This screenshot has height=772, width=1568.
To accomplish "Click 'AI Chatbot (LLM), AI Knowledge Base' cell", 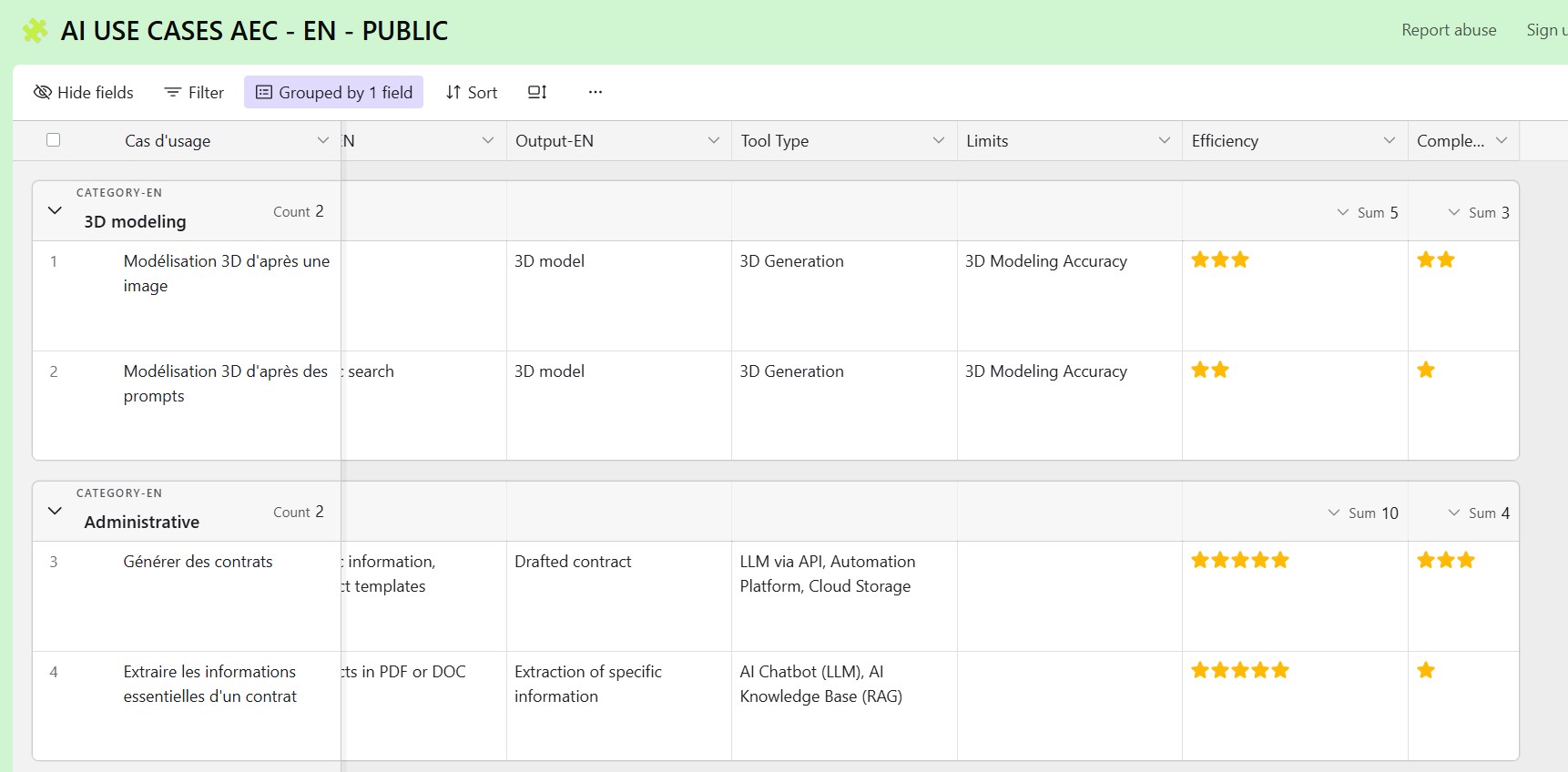I will tap(844, 706).
